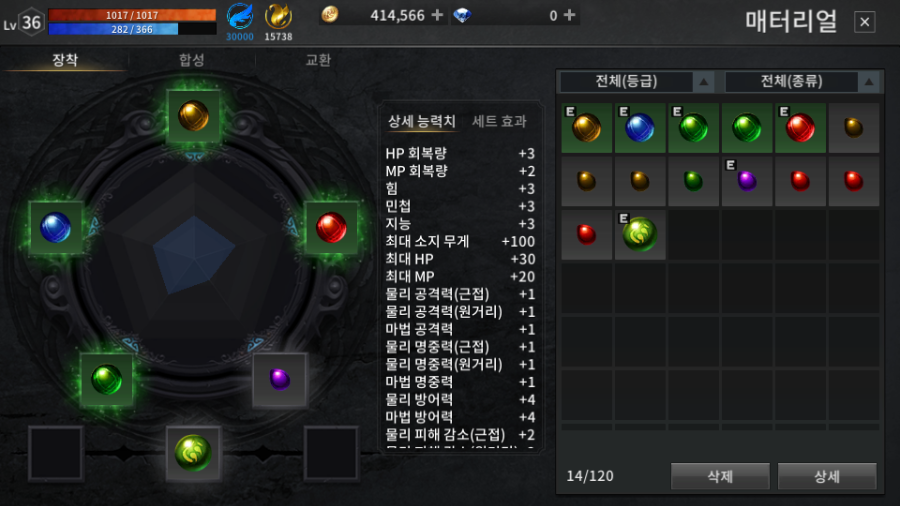This screenshot has height=506, width=900.
Task: Click the 상세 button
Action: coord(827,476)
